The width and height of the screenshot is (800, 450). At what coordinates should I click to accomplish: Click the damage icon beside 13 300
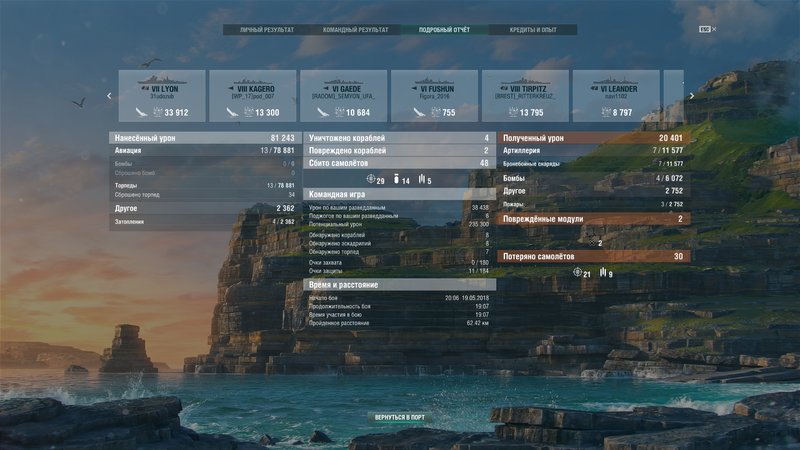[248, 112]
